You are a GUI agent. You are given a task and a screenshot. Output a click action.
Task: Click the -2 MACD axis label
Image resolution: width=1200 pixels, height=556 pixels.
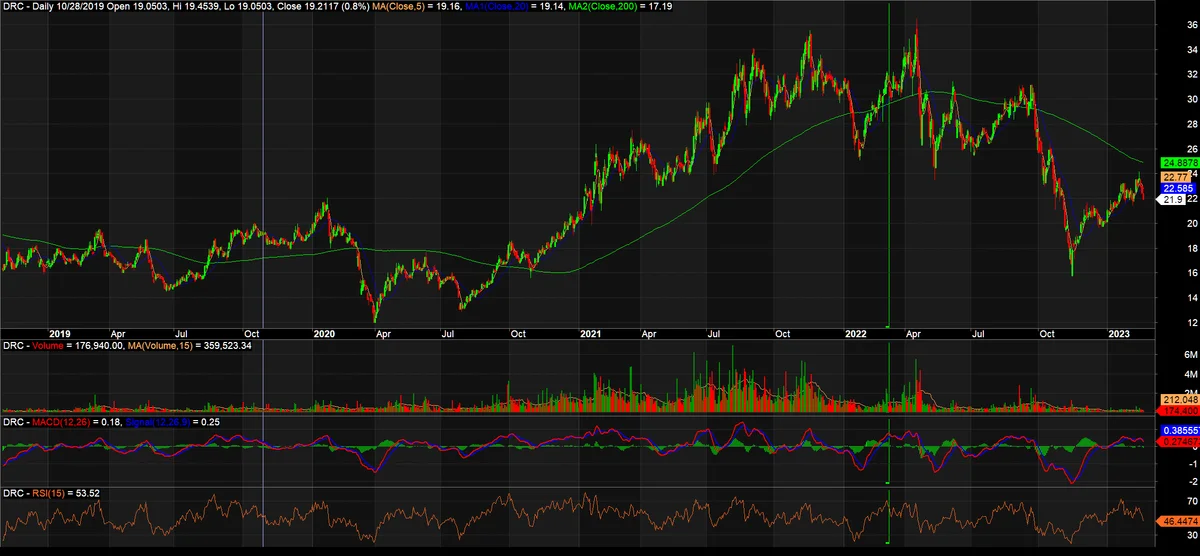click(x=1192, y=482)
